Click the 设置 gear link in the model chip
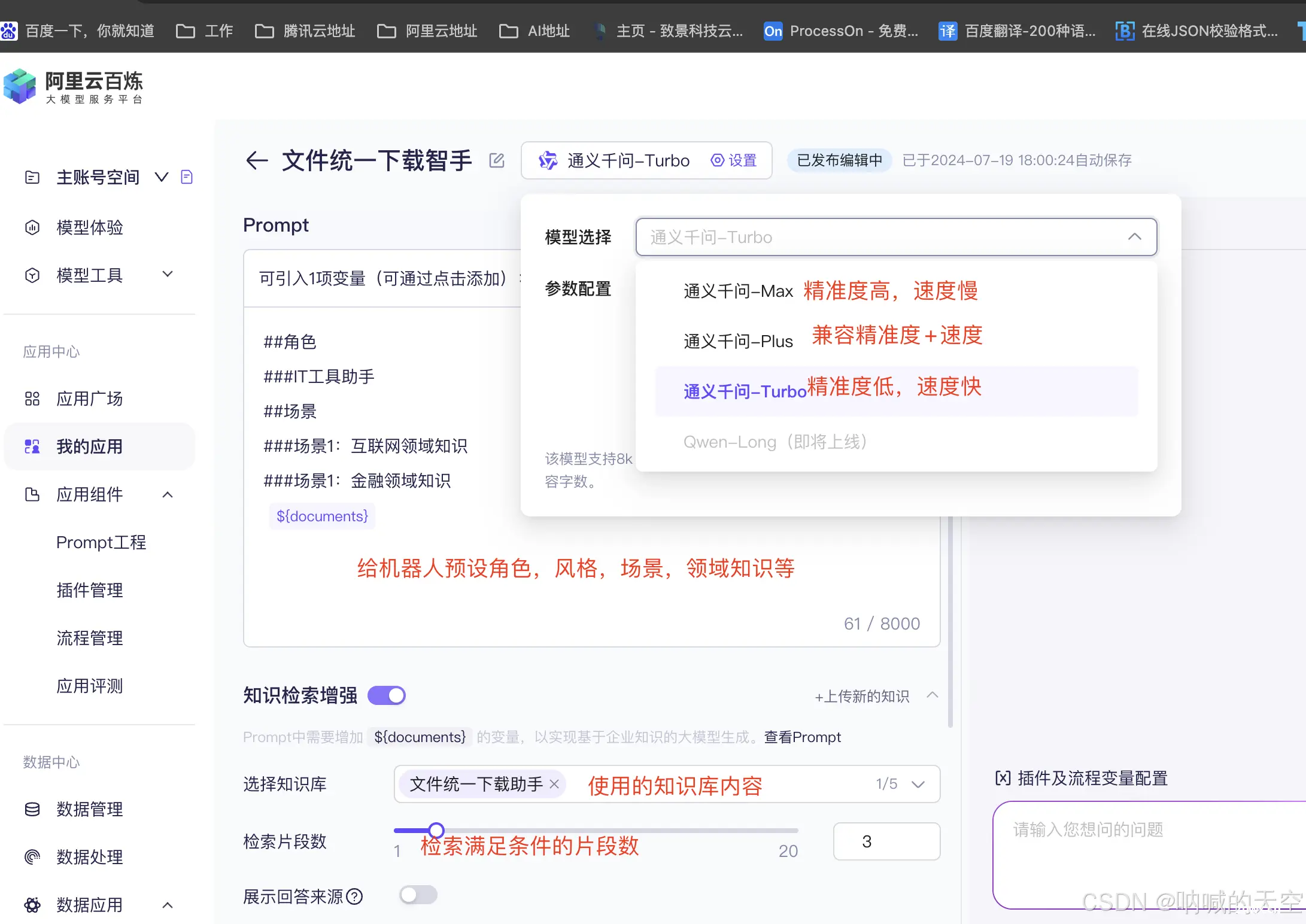1306x924 pixels. 734,160
